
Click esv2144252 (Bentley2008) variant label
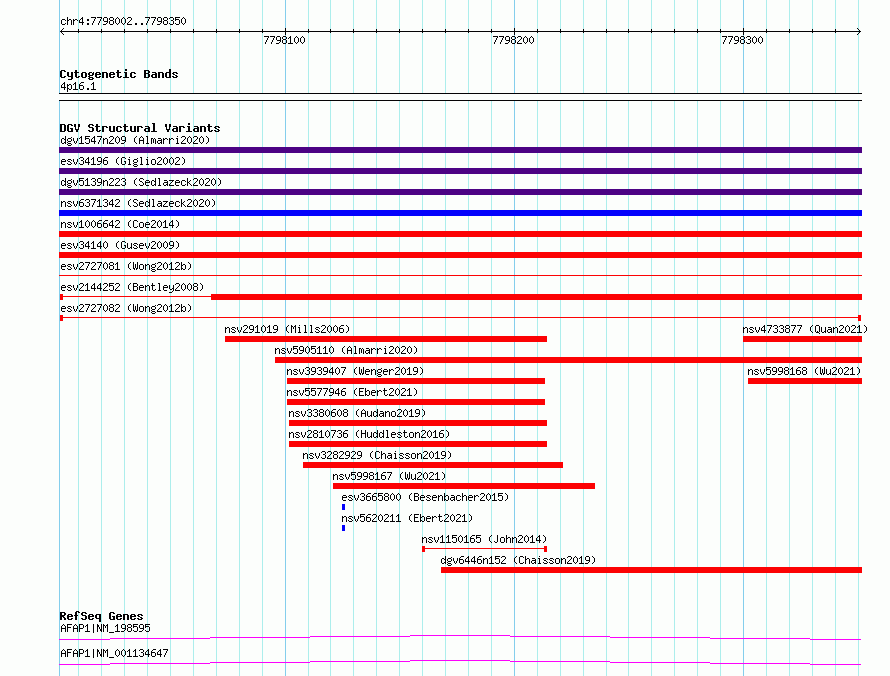(x=132, y=287)
